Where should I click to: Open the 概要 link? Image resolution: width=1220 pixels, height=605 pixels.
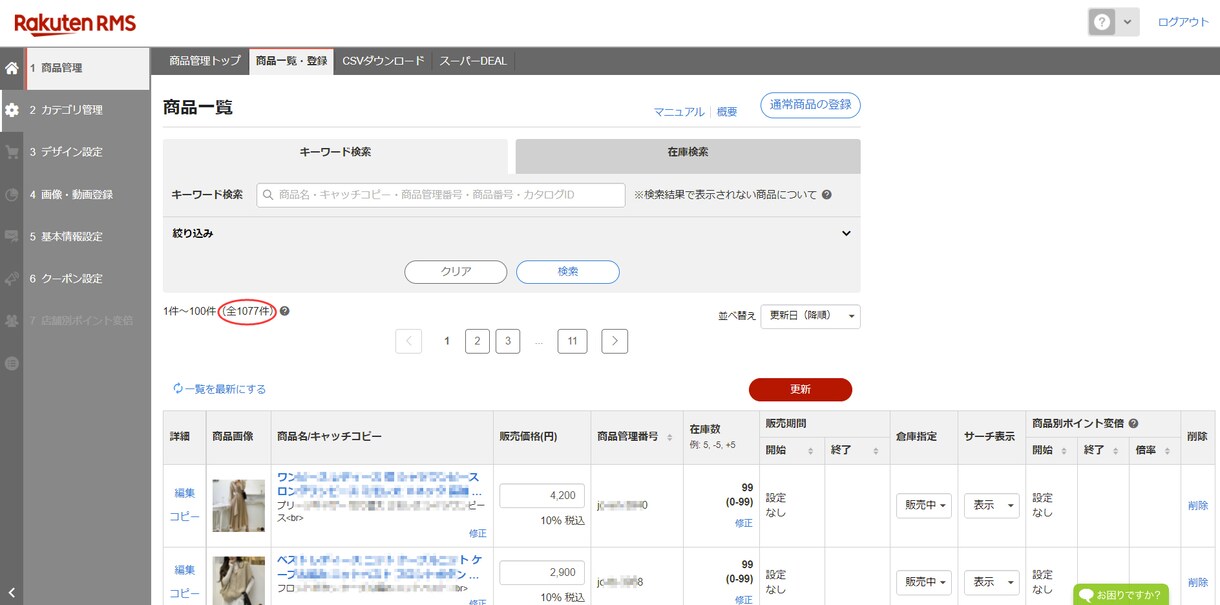tap(727, 112)
